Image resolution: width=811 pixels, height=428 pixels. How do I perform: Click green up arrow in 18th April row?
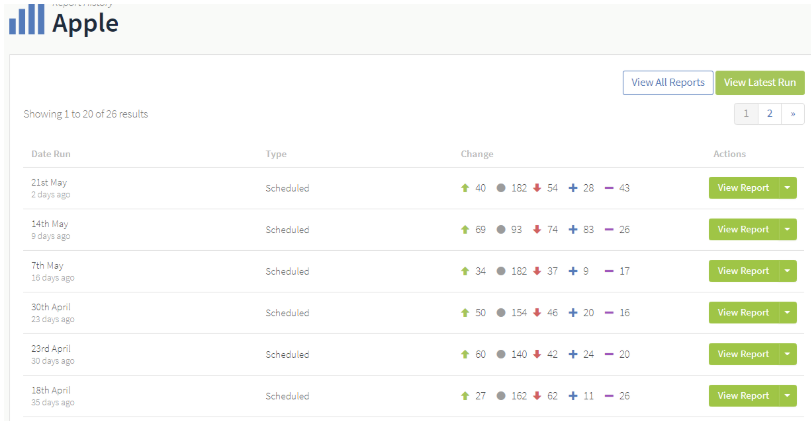pyautogui.click(x=464, y=396)
